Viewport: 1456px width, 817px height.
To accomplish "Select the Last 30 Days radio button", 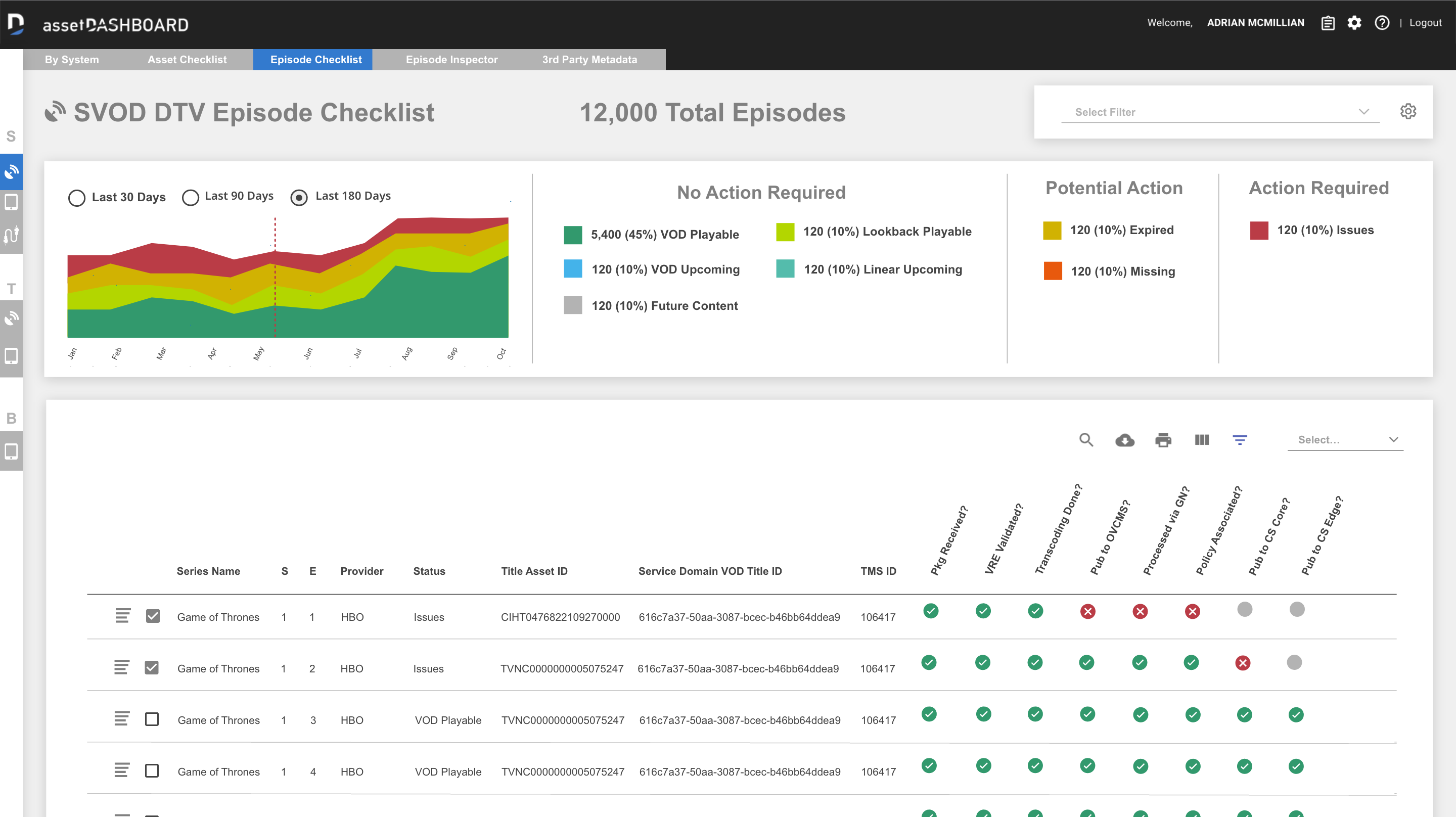I will pyautogui.click(x=77, y=198).
